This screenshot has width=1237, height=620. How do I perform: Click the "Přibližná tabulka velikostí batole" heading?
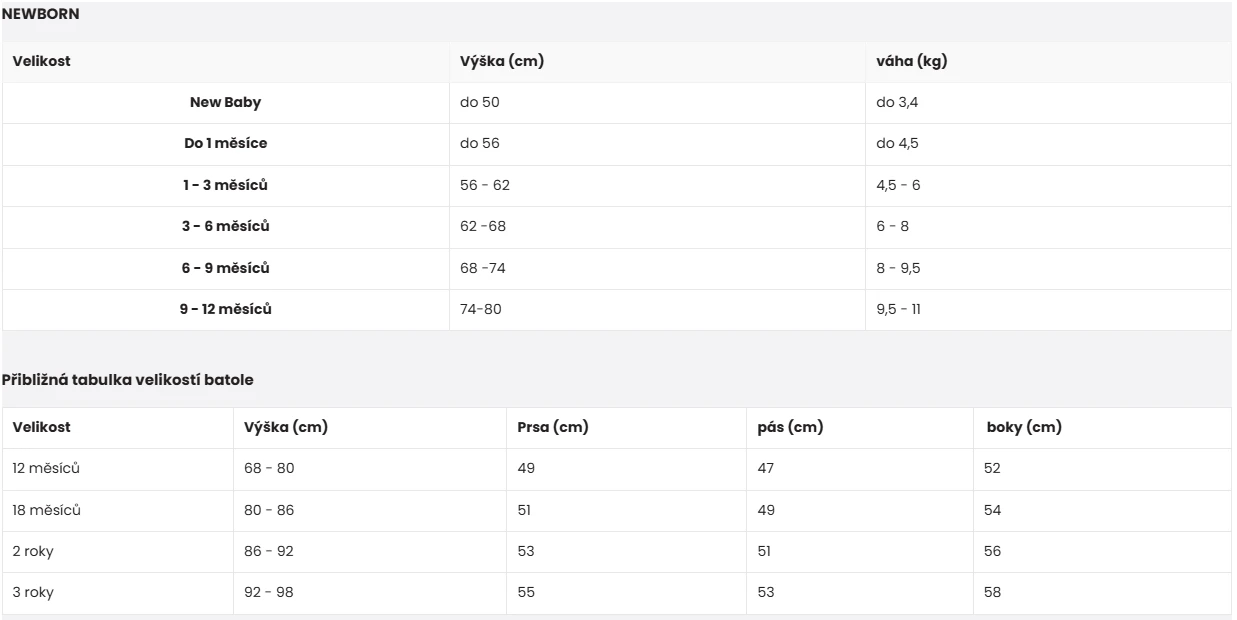click(x=127, y=380)
